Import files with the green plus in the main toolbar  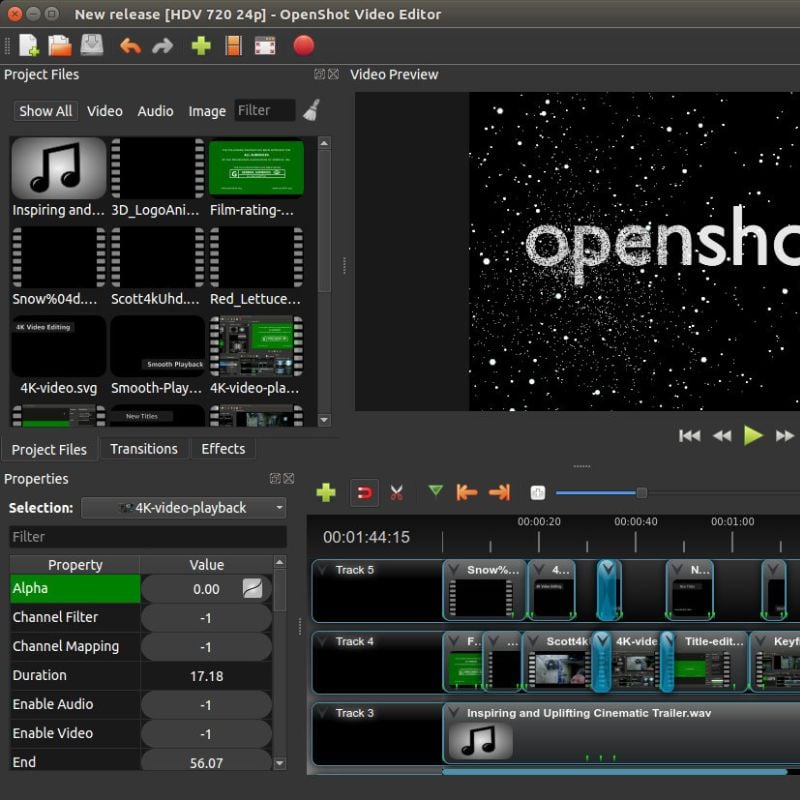pos(201,45)
